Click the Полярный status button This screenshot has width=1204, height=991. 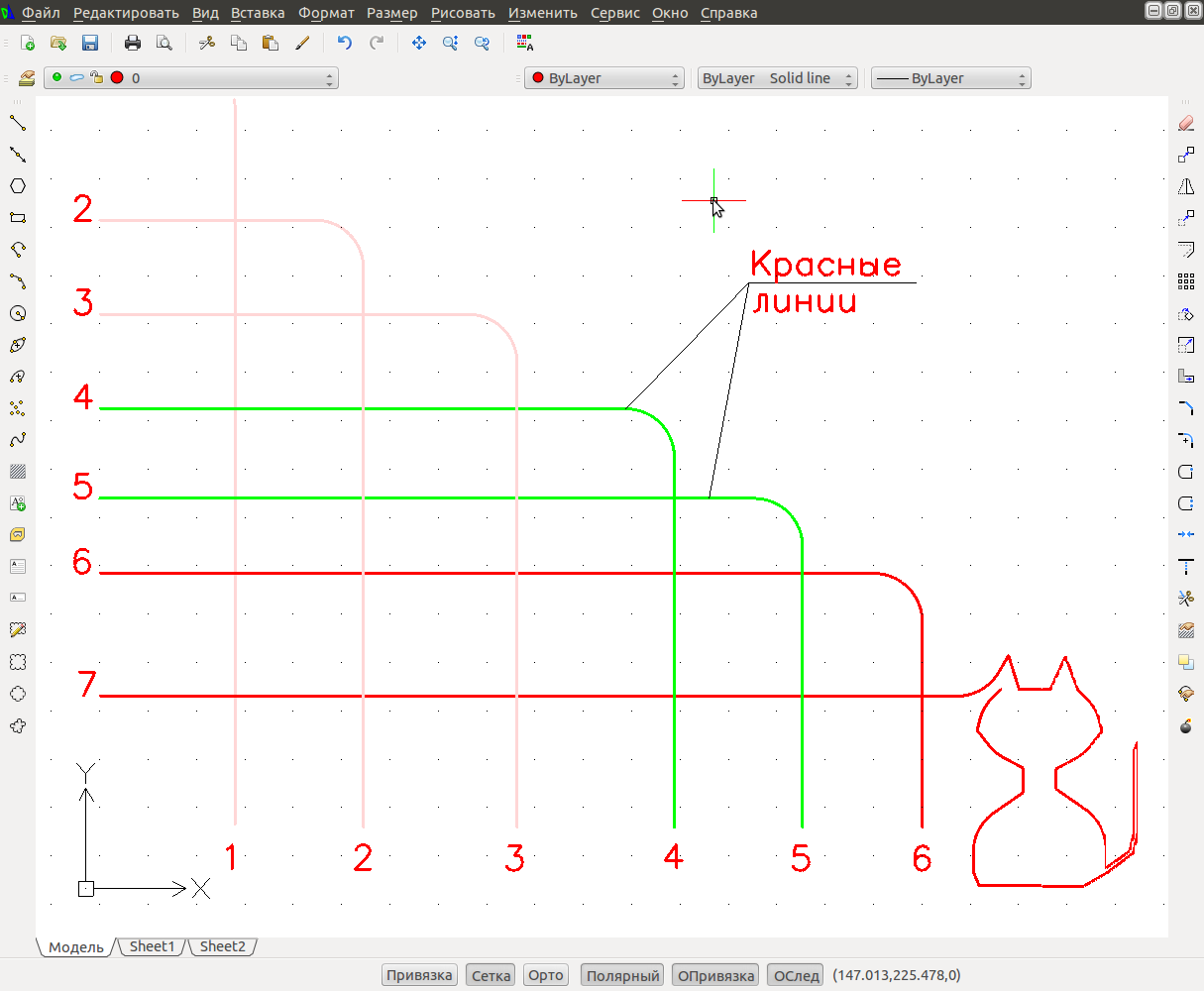tap(622, 976)
